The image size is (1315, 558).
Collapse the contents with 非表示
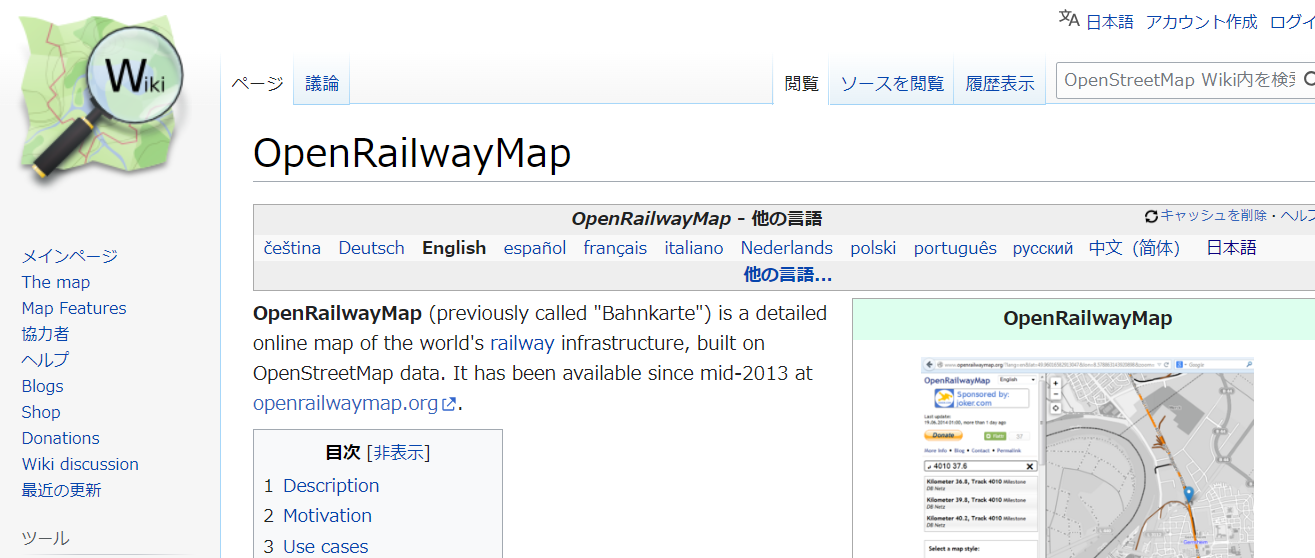[x=398, y=453]
